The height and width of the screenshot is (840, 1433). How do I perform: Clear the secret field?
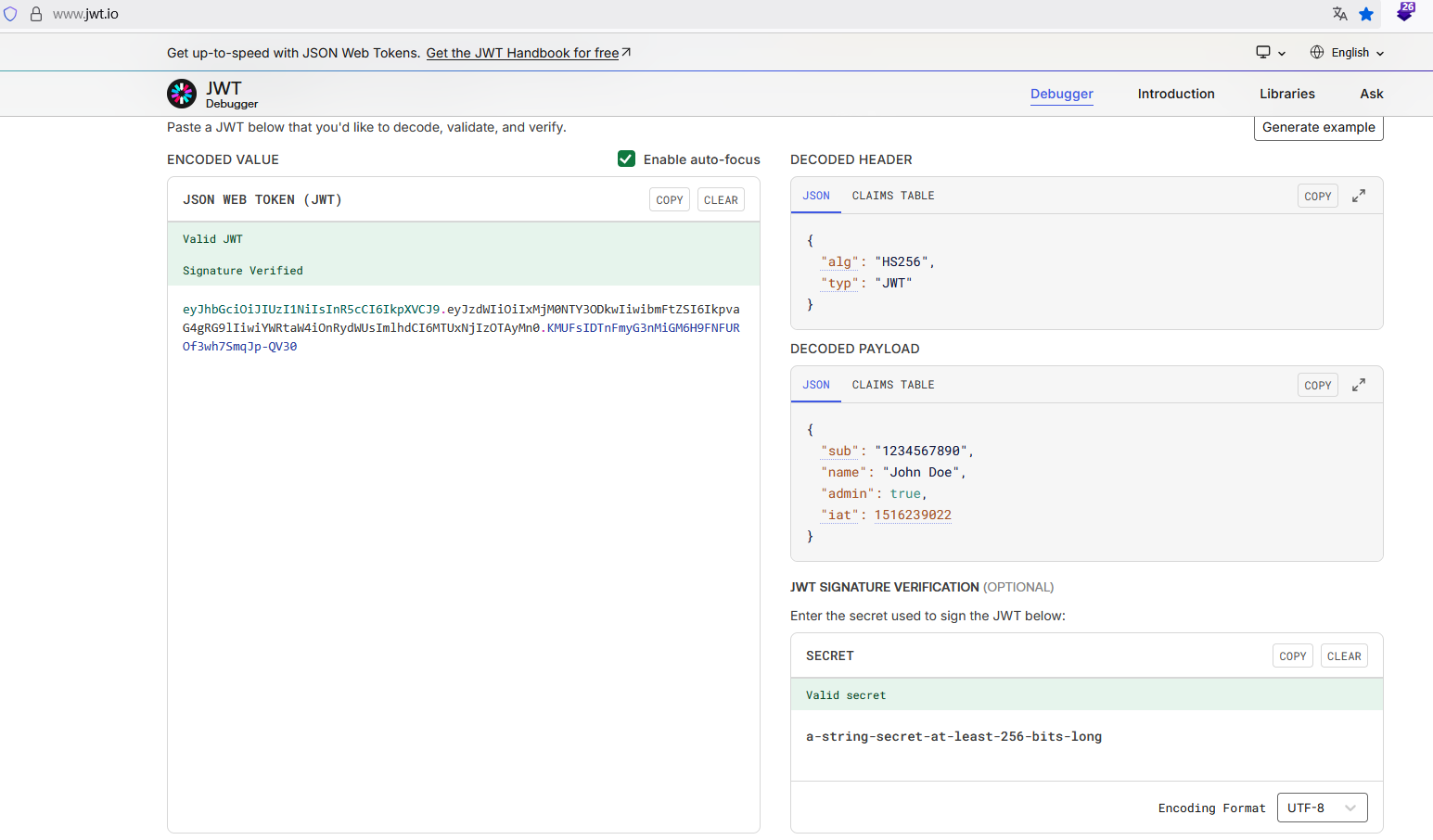(x=1344, y=655)
